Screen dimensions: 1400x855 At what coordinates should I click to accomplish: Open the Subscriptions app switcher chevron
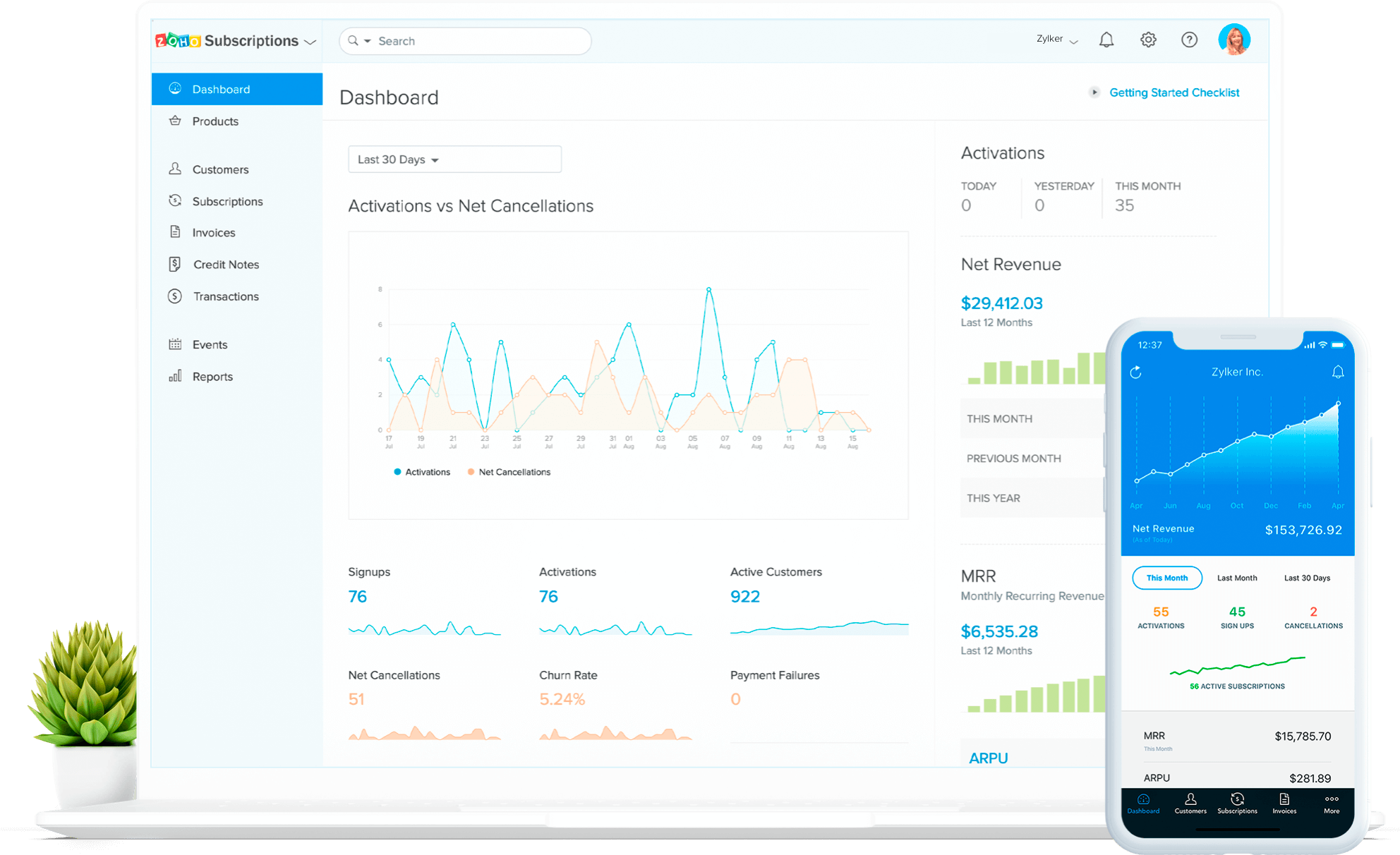click(x=310, y=42)
